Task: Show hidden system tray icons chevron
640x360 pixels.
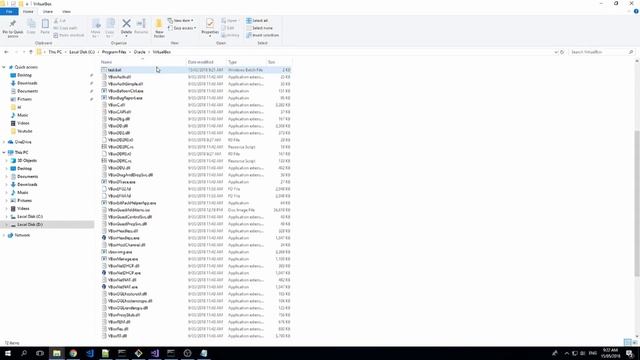Action: pos(567,353)
